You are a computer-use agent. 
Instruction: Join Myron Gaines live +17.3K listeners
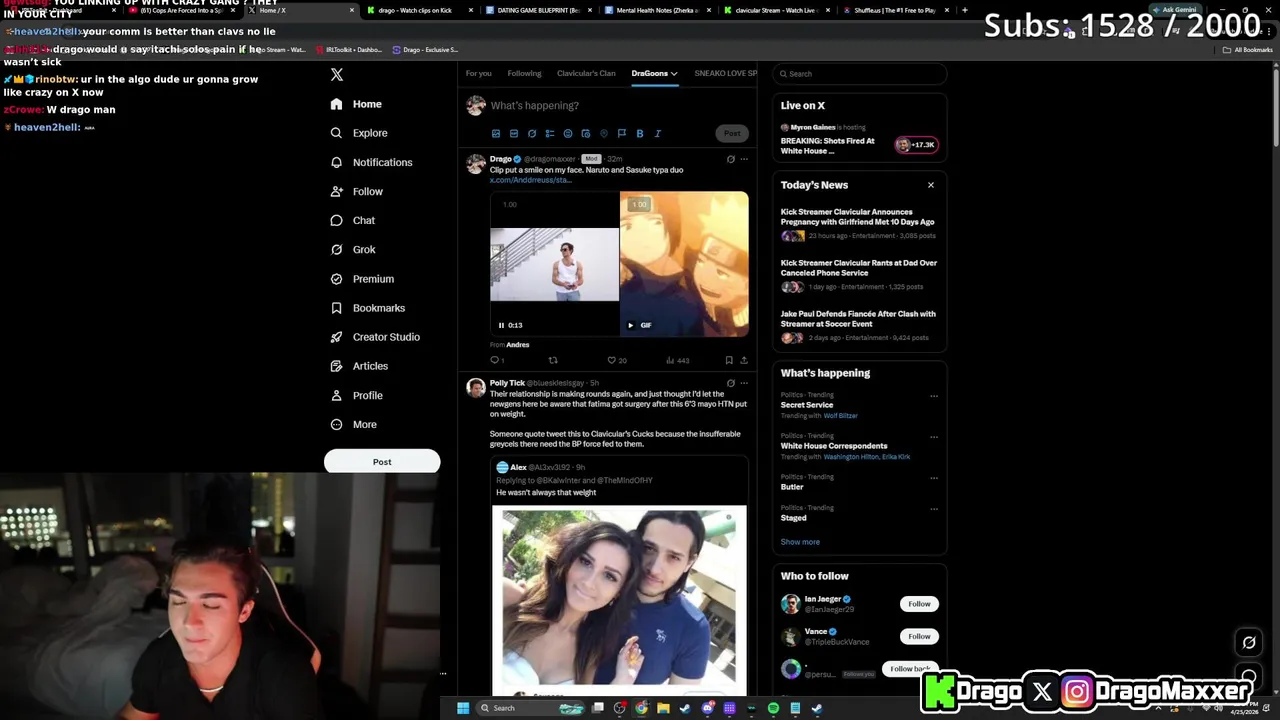pyautogui.click(x=916, y=145)
